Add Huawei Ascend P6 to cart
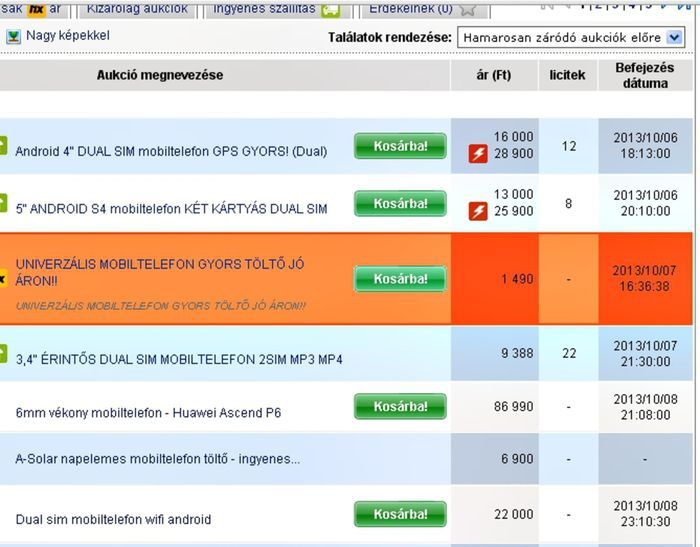The image size is (700, 547). click(x=400, y=406)
